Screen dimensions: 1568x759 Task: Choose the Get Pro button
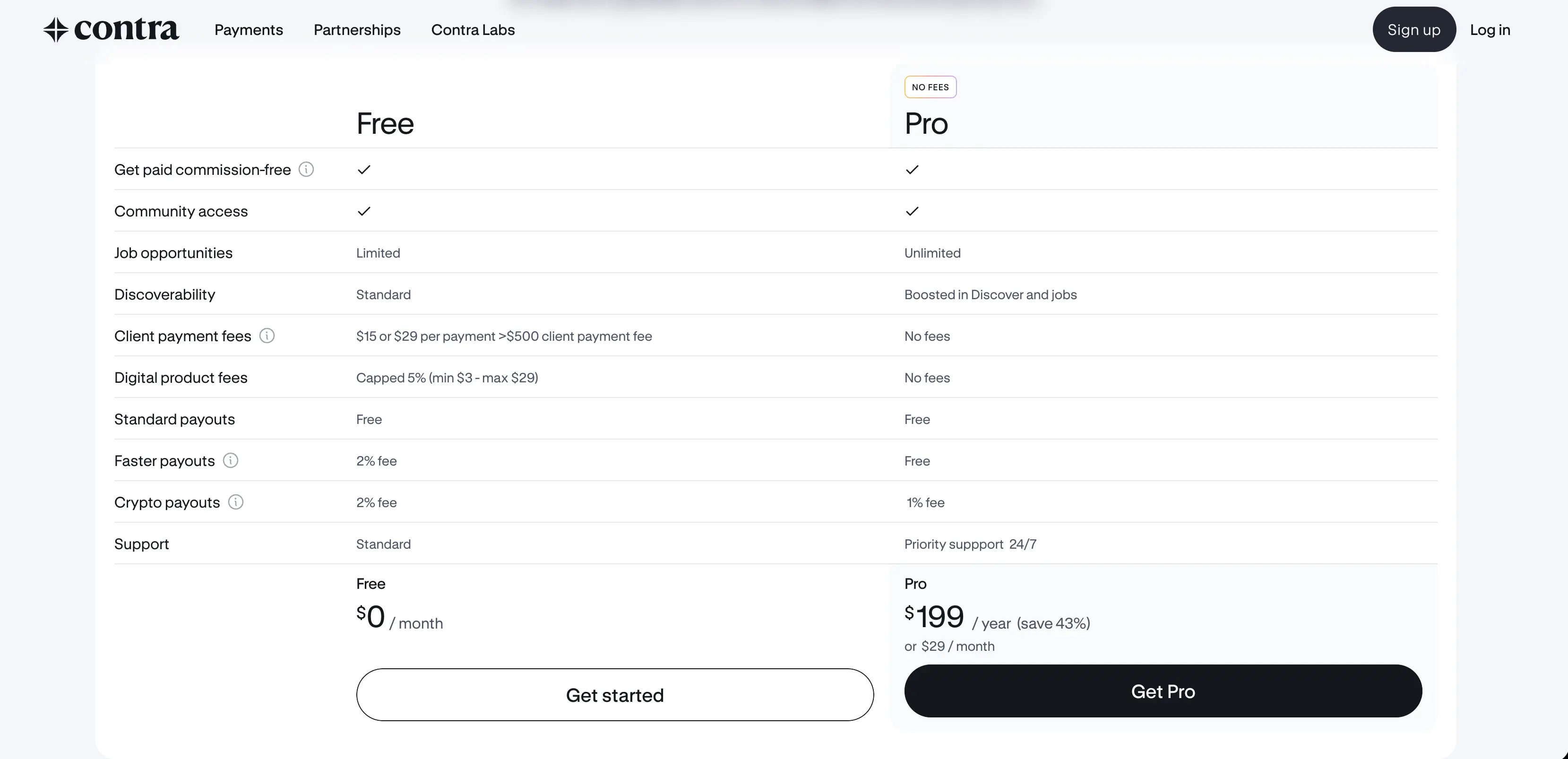(x=1163, y=691)
